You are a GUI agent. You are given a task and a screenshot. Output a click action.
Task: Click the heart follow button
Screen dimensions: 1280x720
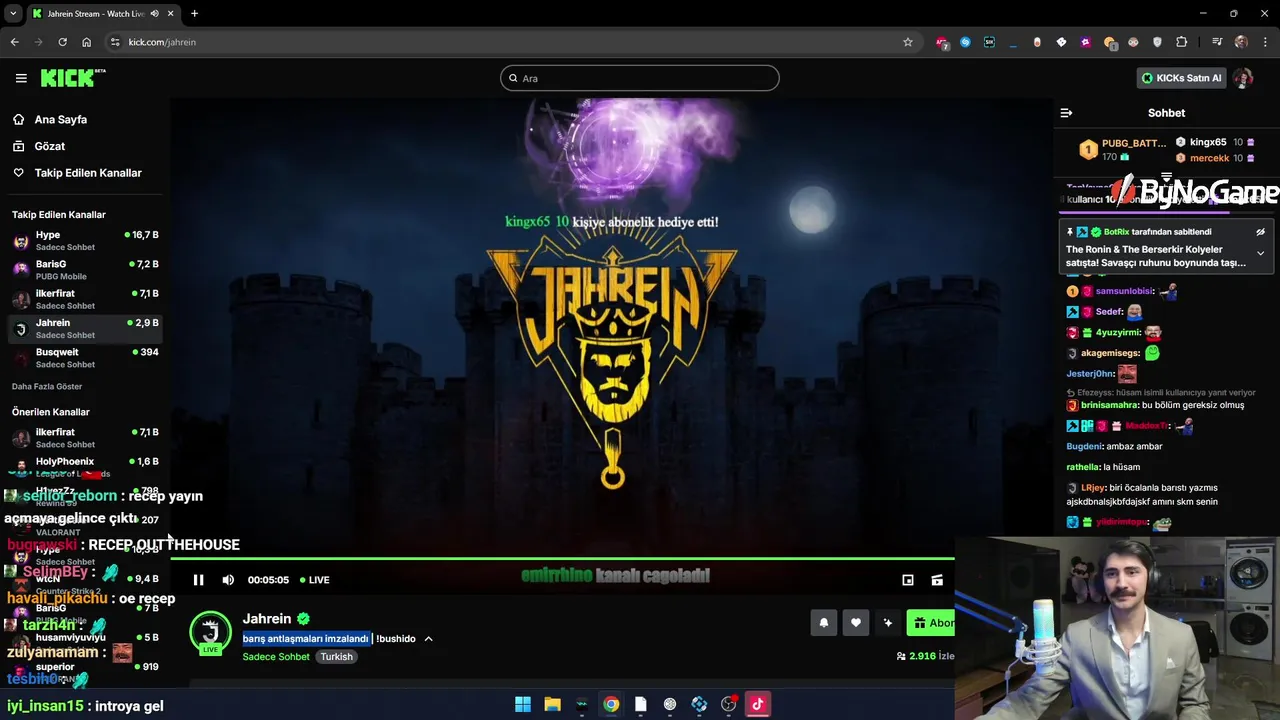[x=856, y=623]
